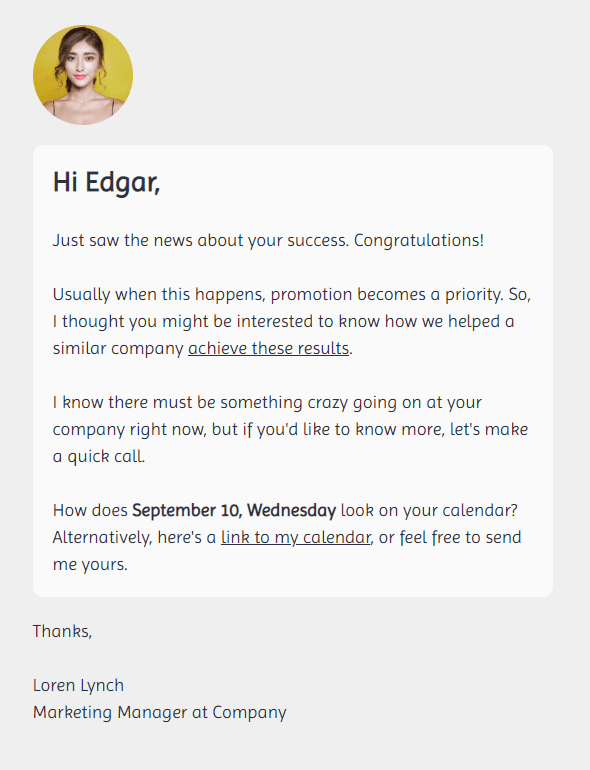Image resolution: width=590 pixels, height=770 pixels.
Task: Click the "Hi Edgar," greeting heading
Action: [x=107, y=182]
